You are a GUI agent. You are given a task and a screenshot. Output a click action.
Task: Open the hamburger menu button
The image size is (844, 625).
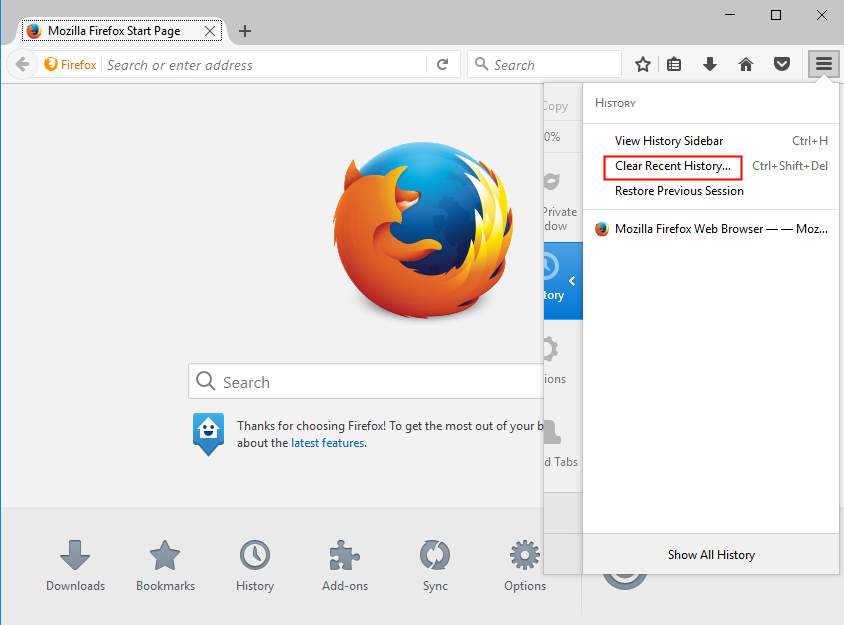(823, 64)
